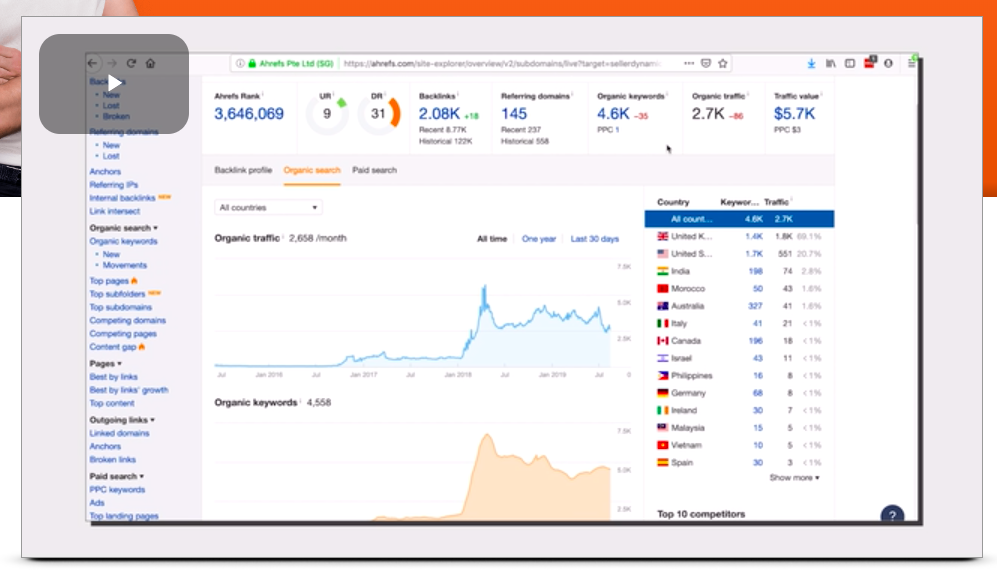Open Internal backlinks in the sidebar
This screenshot has width=997, height=580.
(x=122, y=198)
